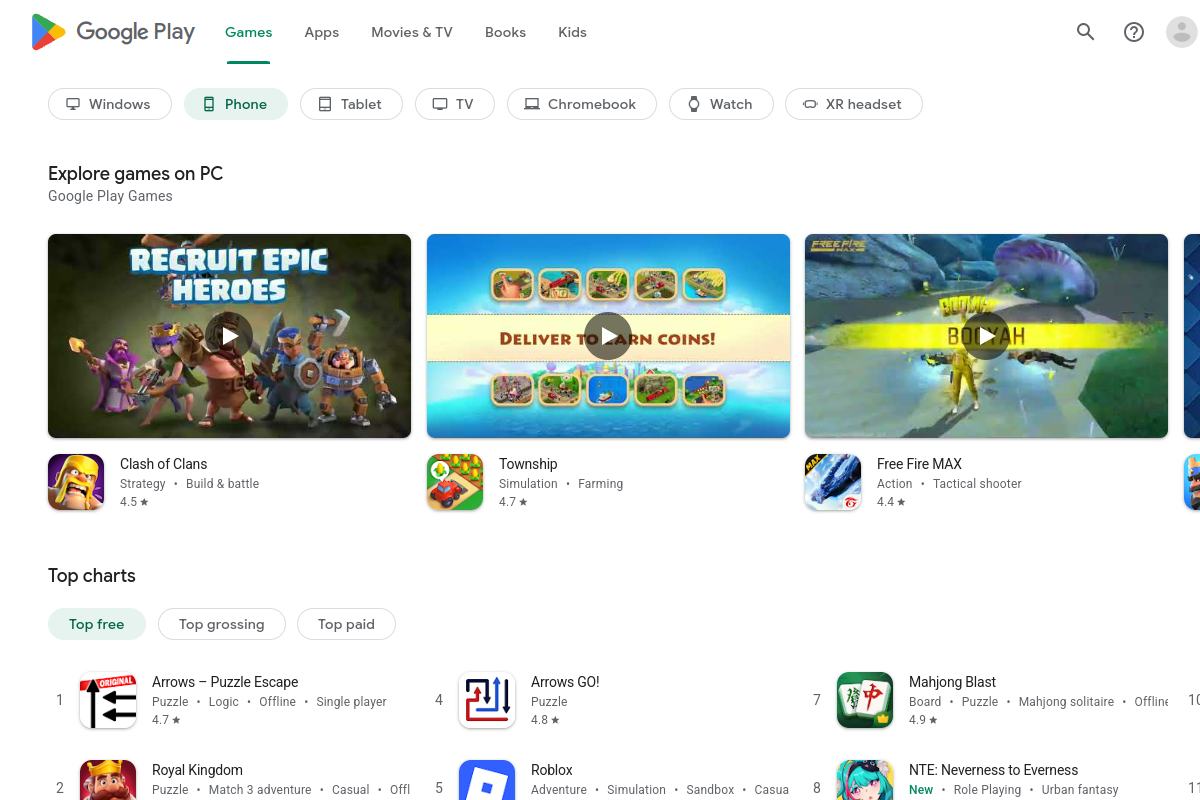Show the Top paid chart
This screenshot has height=800, width=1200.
tap(346, 624)
